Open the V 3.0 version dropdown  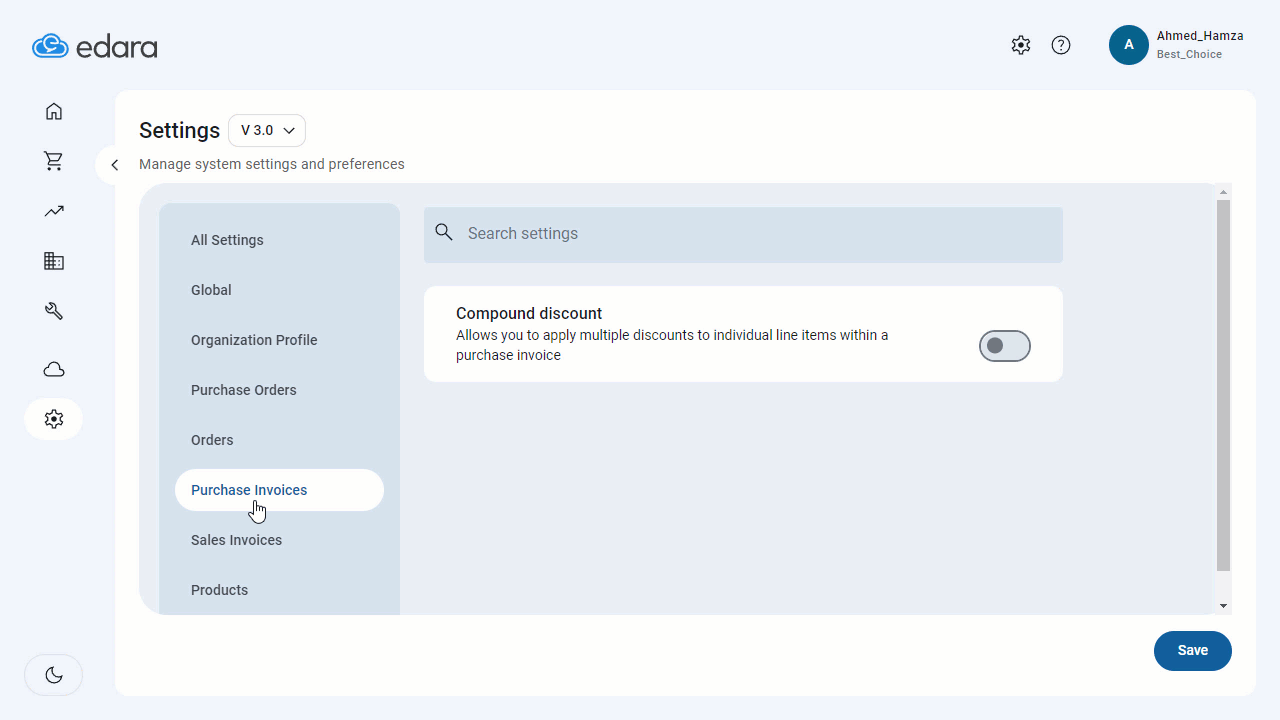tap(267, 130)
